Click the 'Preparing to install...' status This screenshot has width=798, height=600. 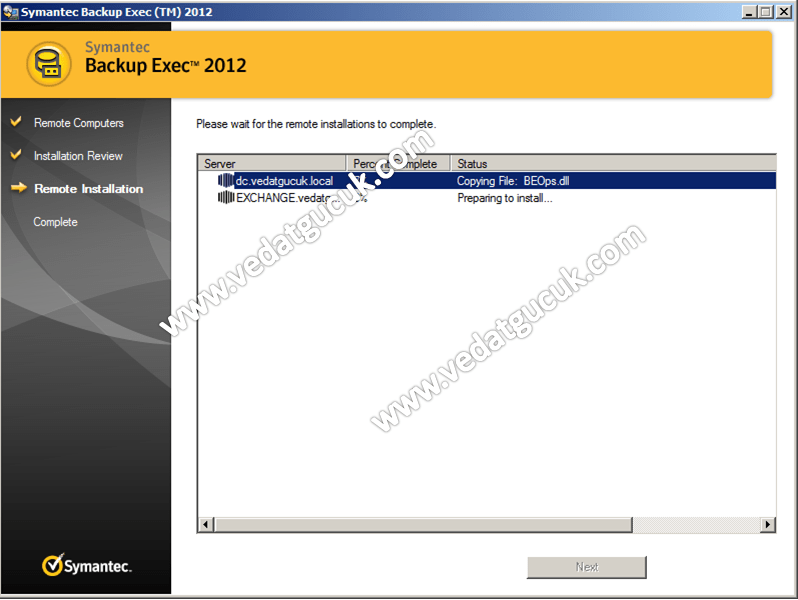[x=505, y=198]
